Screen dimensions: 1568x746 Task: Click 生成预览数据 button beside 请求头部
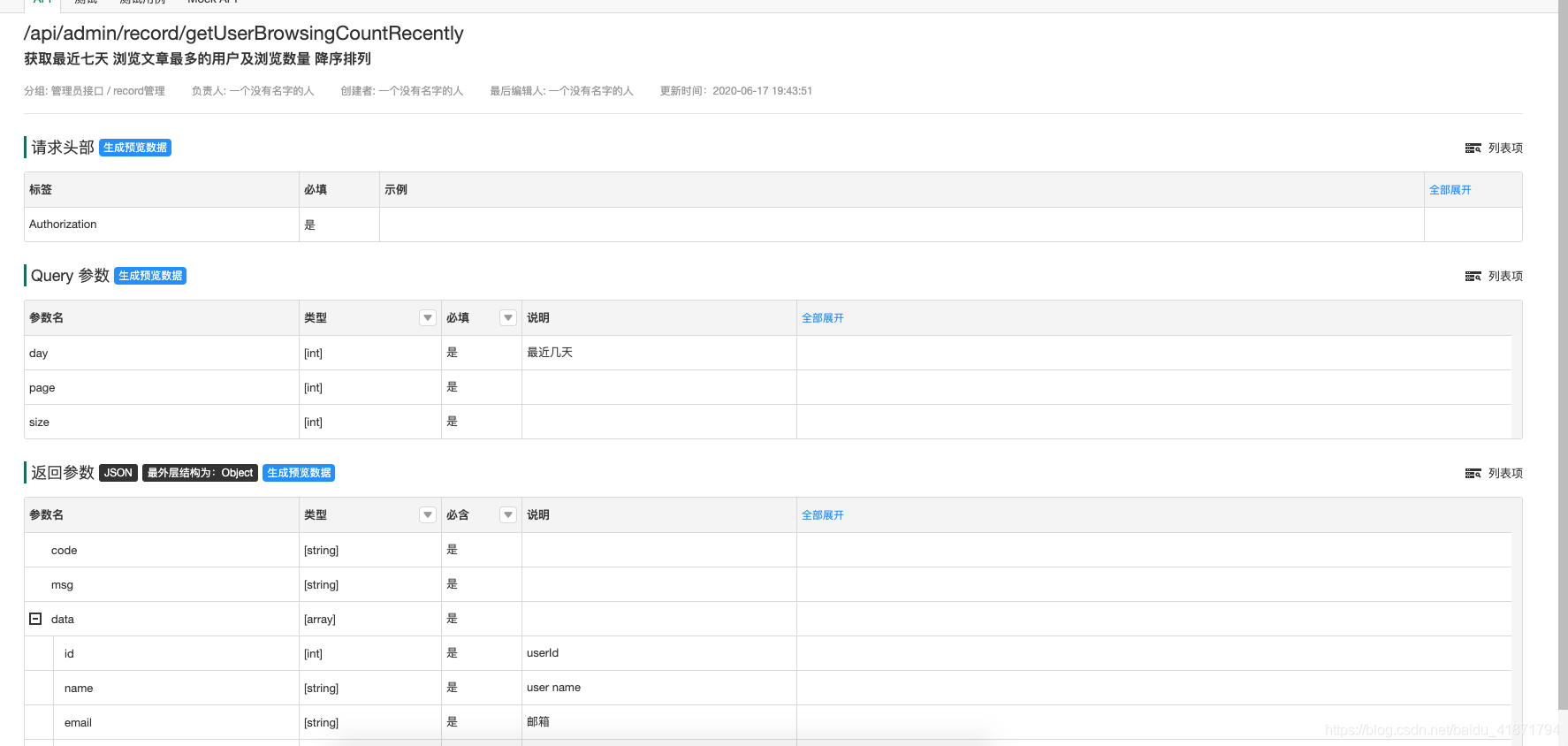[x=135, y=148]
